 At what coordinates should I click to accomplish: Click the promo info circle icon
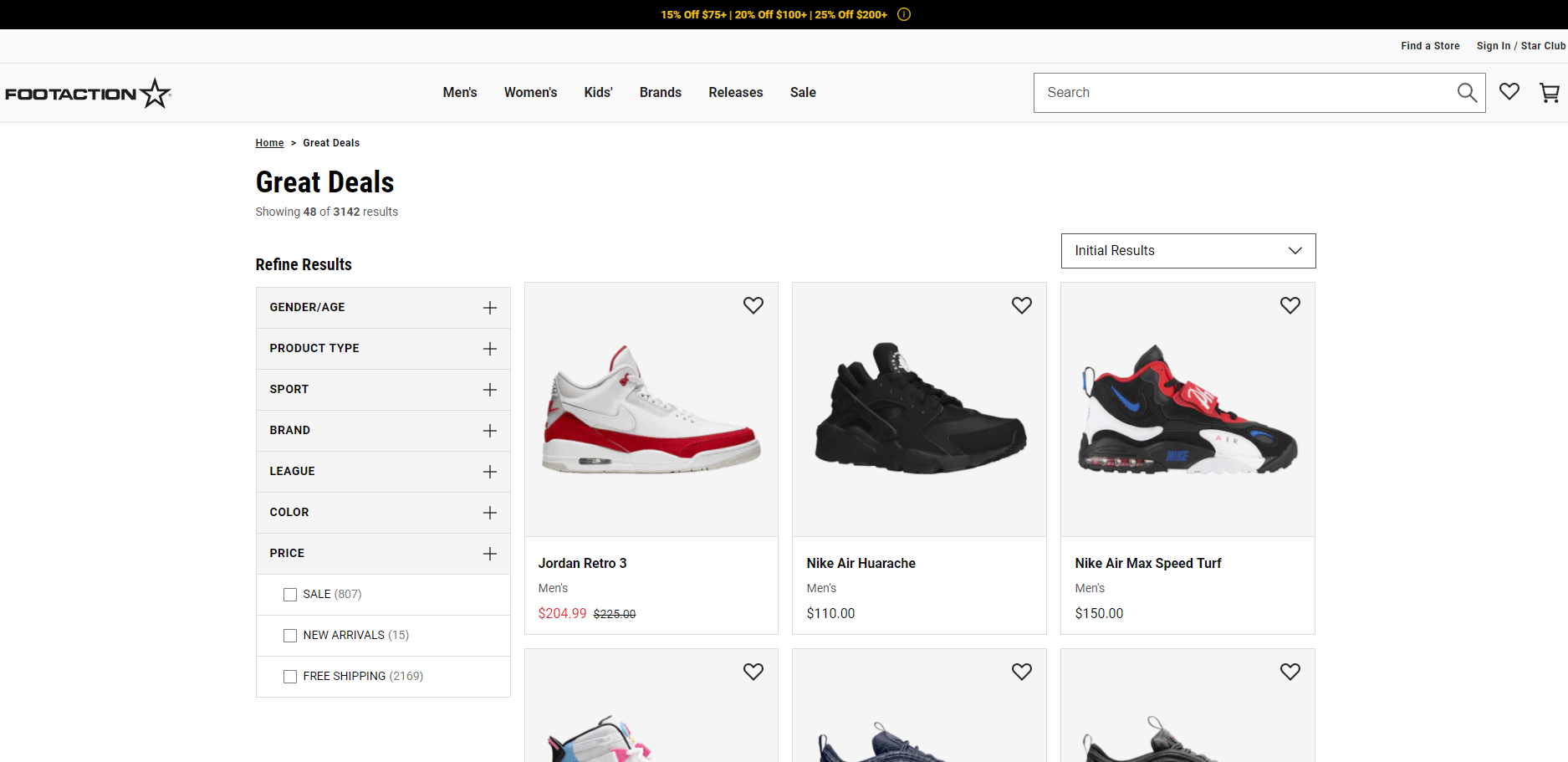(904, 14)
